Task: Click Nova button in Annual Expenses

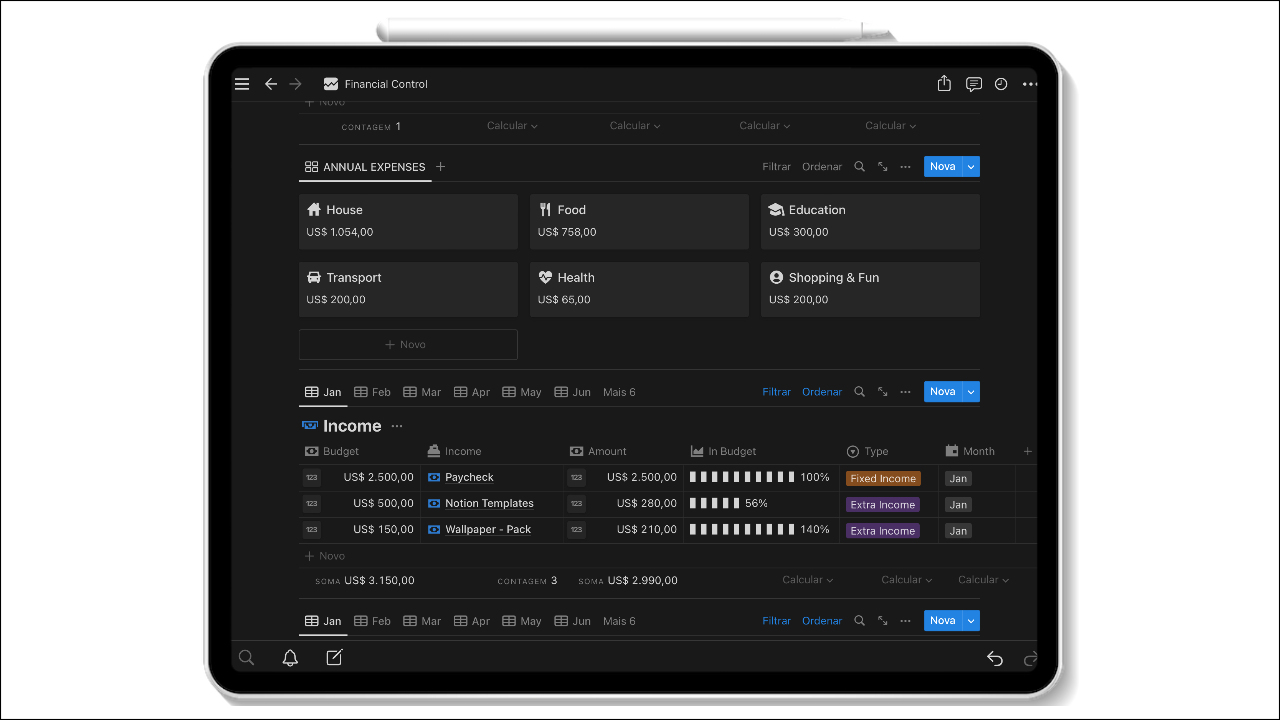Action: pyautogui.click(x=943, y=167)
